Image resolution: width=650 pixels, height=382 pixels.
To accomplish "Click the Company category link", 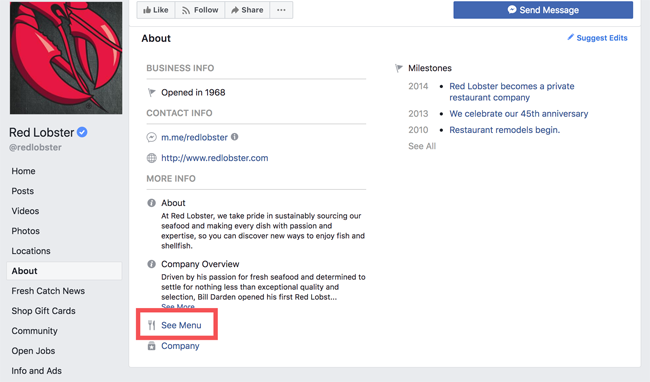I will [x=180, y=346].
